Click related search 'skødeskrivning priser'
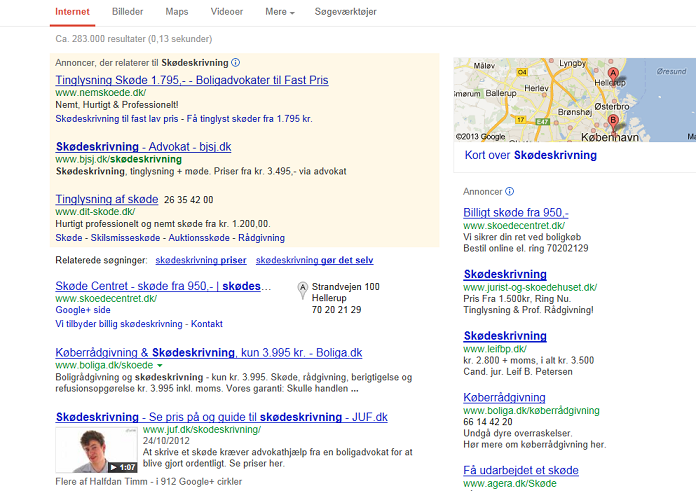The image size is (696, 491). click(x=200, y=261)
